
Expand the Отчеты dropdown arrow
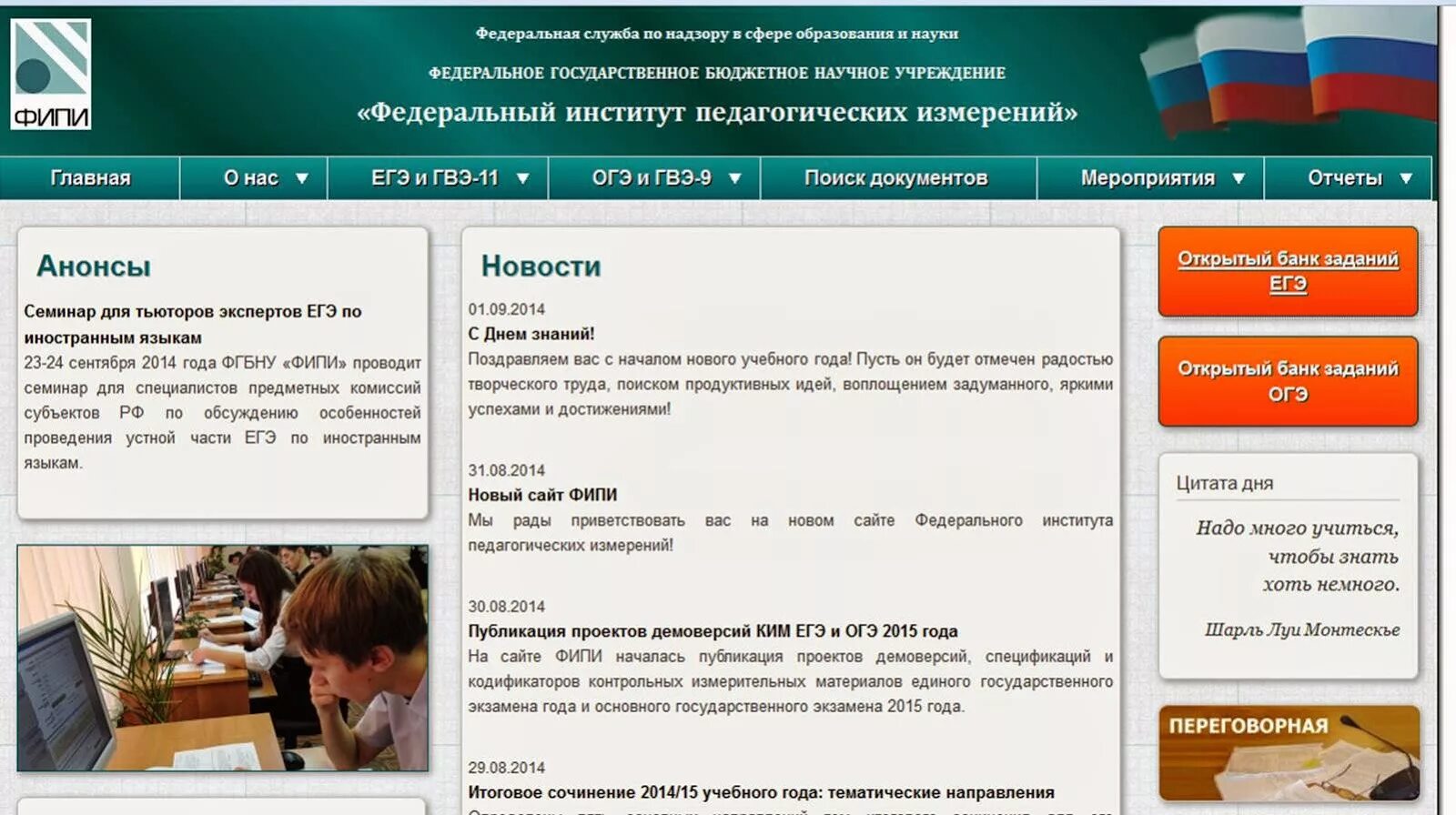click(x=1406, y=179)
